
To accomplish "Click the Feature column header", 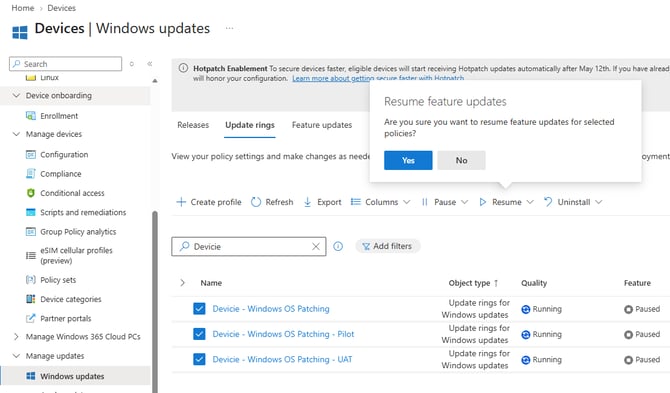I will [x=637, y=283].
